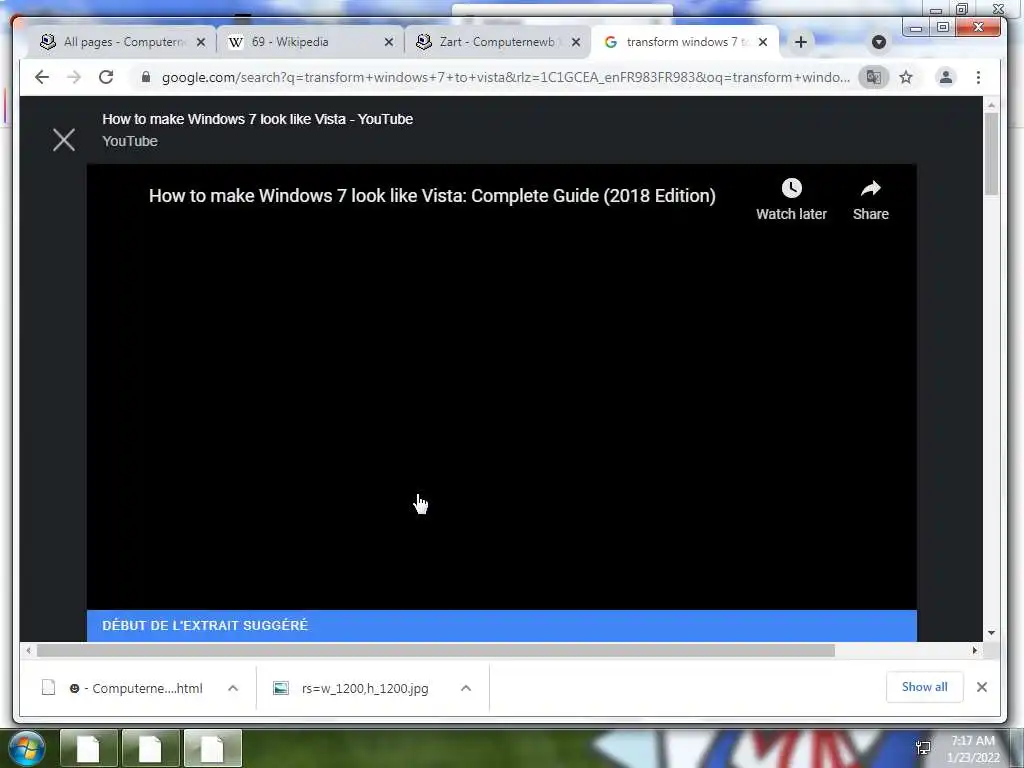Switch to the Zart - Computernewb tab
The height and width of the screenshot is (768, 1024).
pos(496,42)
